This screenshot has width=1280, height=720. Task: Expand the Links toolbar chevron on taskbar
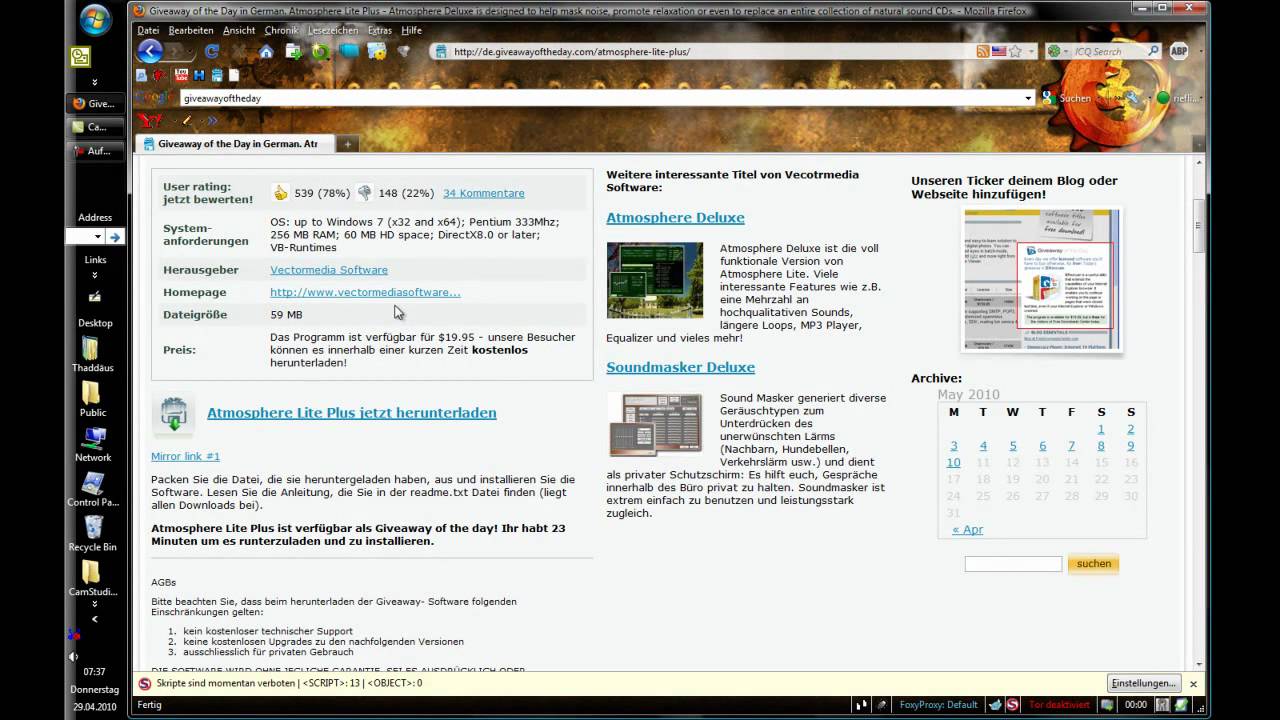(x=95, y=275)
